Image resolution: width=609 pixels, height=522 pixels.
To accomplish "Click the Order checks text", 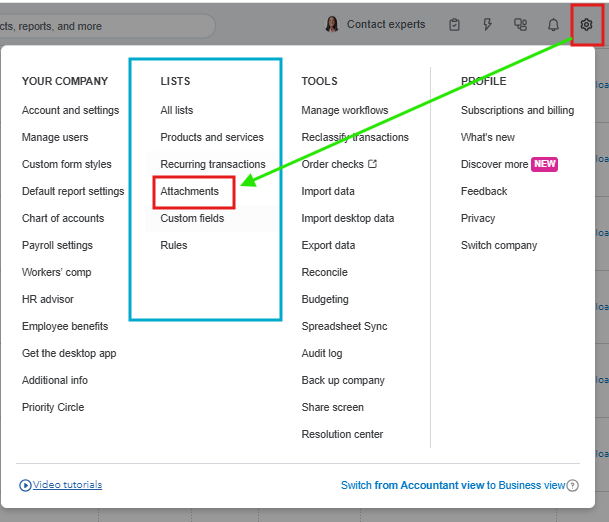I will [x=332, y=164].
